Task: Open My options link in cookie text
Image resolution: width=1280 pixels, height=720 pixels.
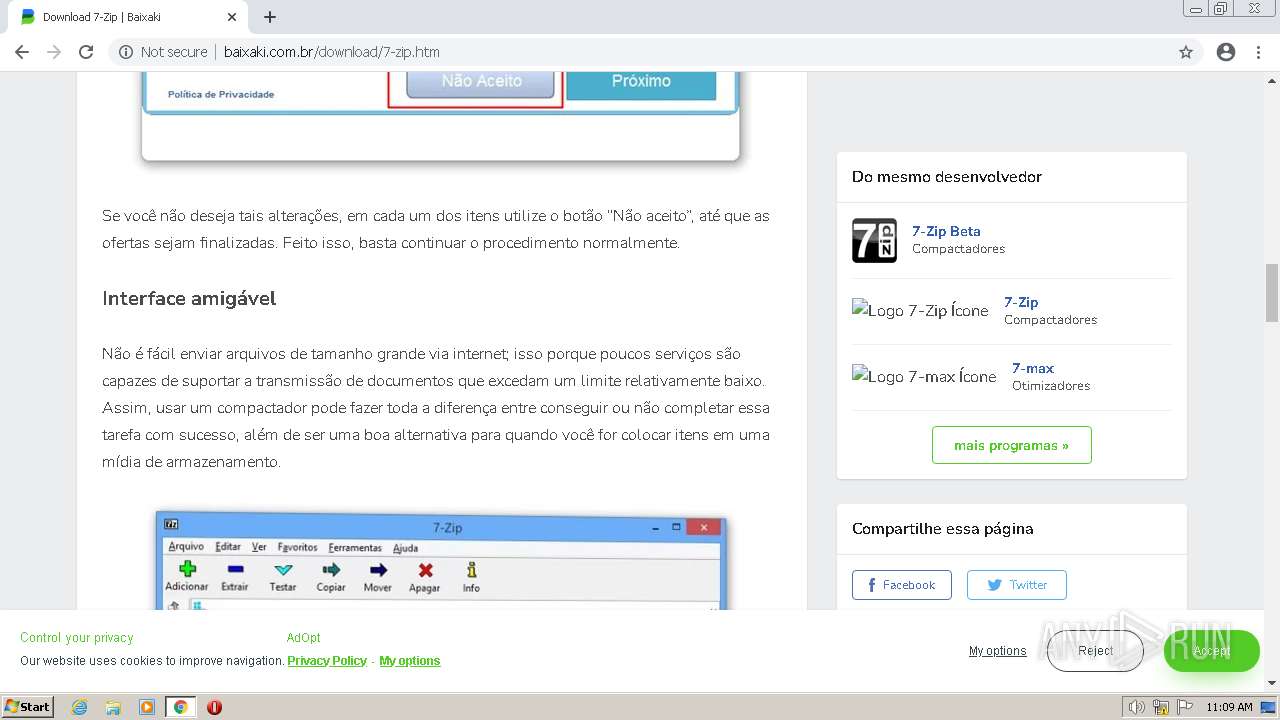Action: tap(410, 661)
